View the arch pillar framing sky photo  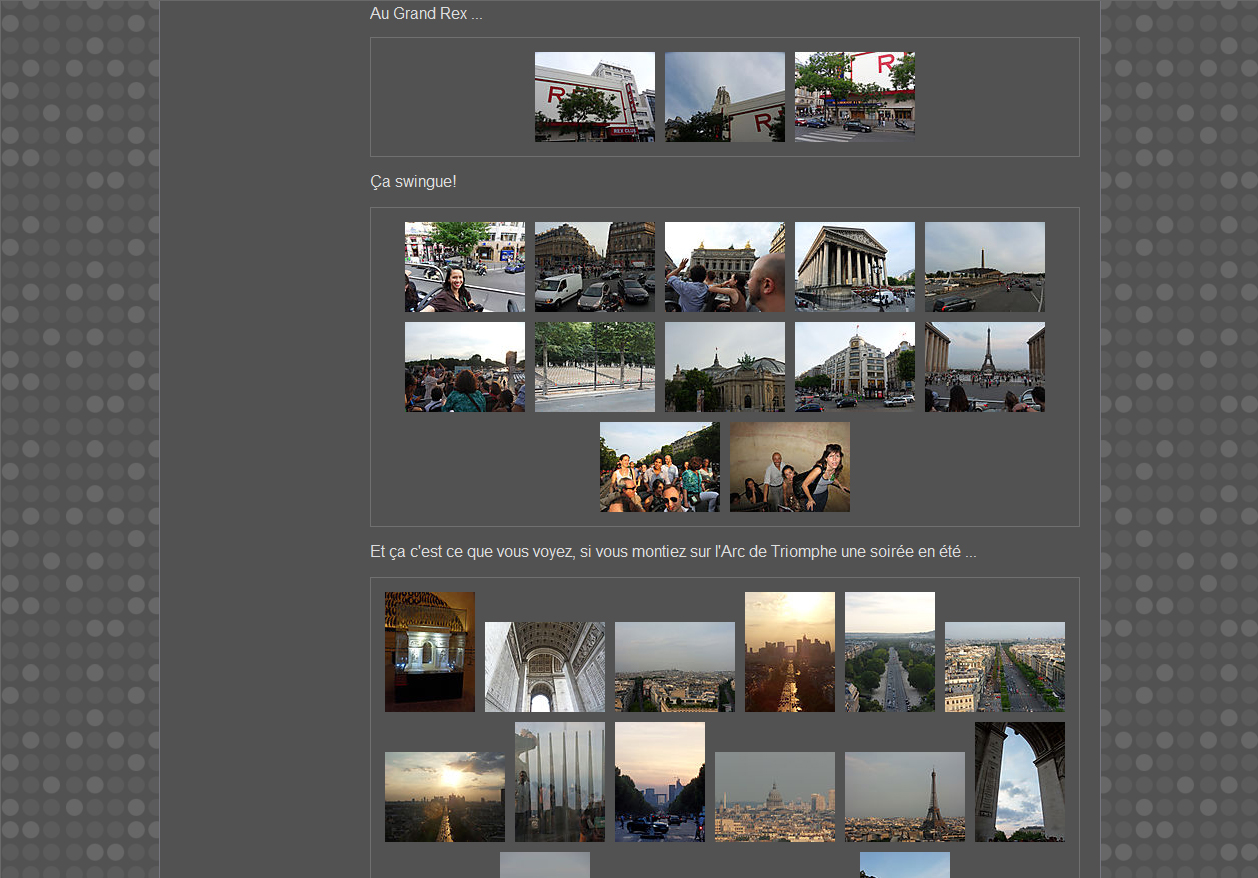(x=1019, y=782)
